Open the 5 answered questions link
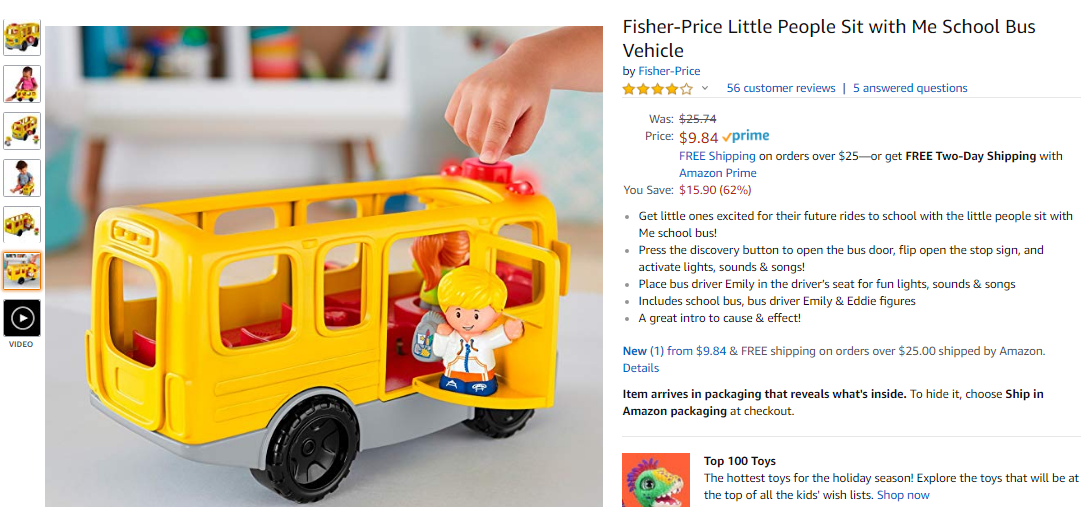Viewport: 1081px width, 507px height. click(910, 88)
